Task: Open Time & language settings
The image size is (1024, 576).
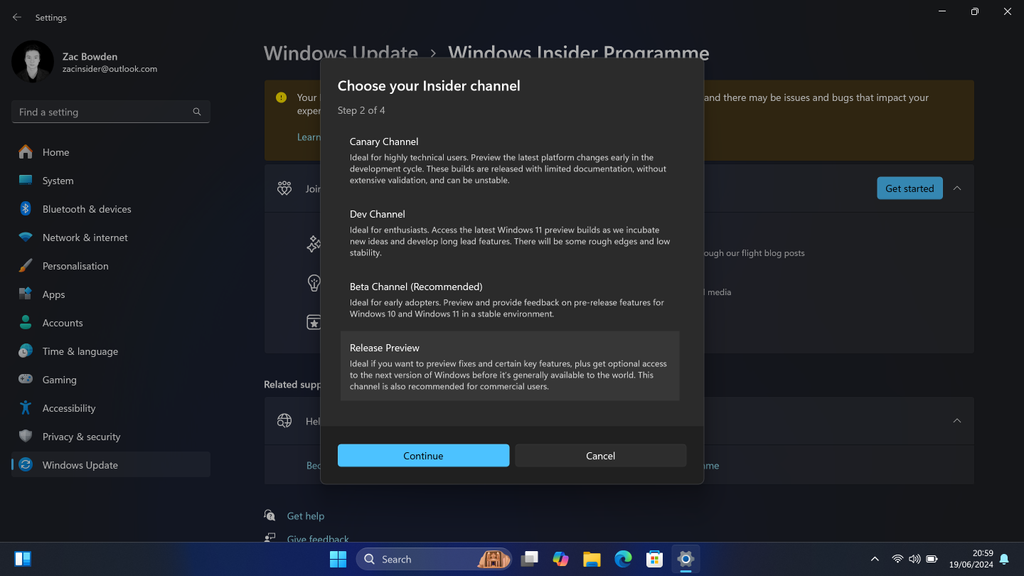Action: tap(110, 351)
